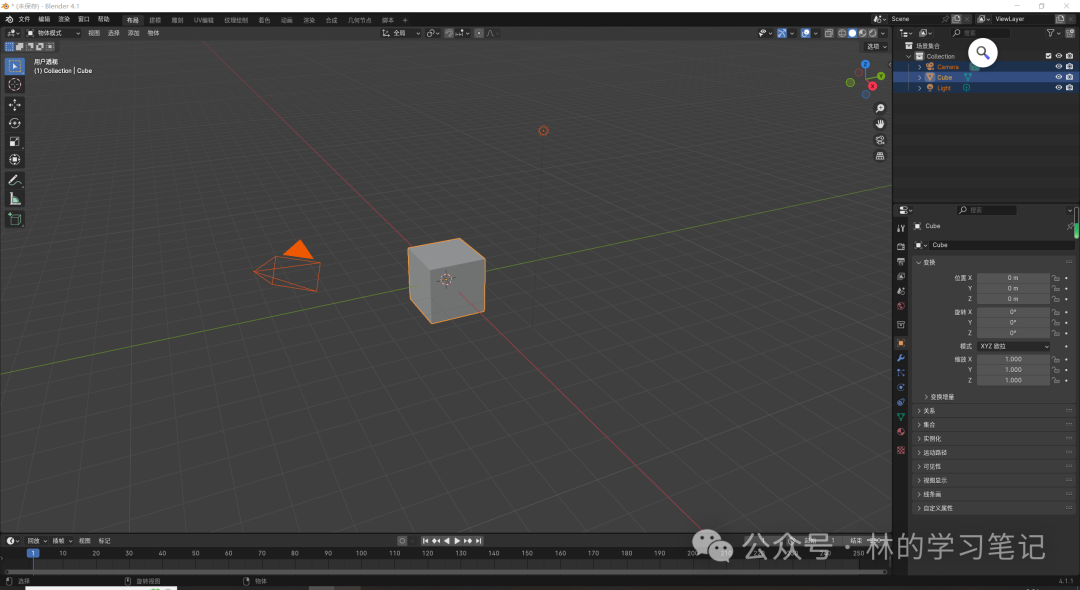Click the hand pan-view gizmo icon

pyautogui.click(x=880, y=124)
